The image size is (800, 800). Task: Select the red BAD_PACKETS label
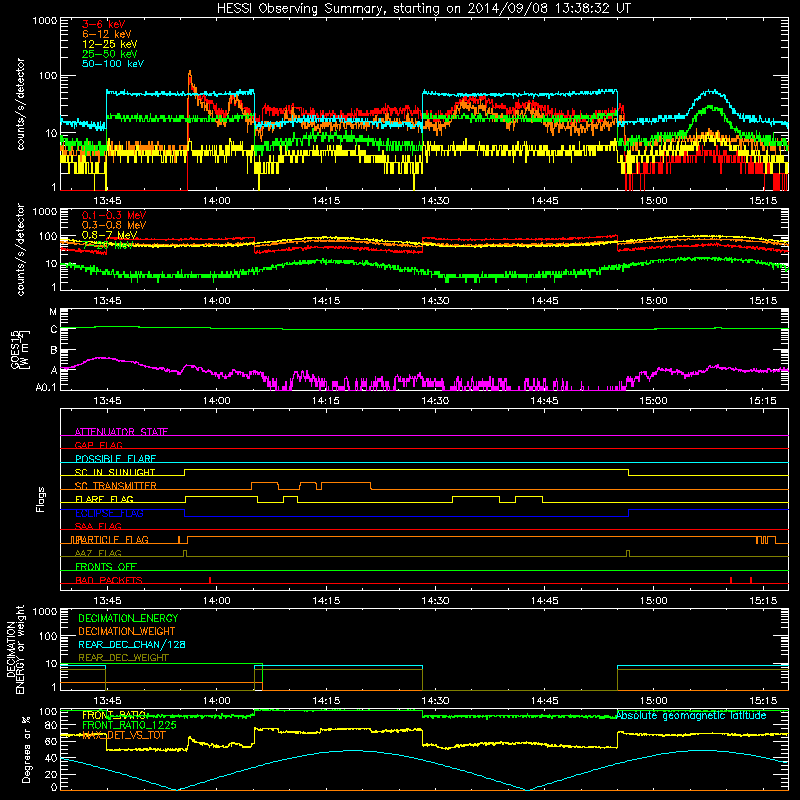(109, 580)
